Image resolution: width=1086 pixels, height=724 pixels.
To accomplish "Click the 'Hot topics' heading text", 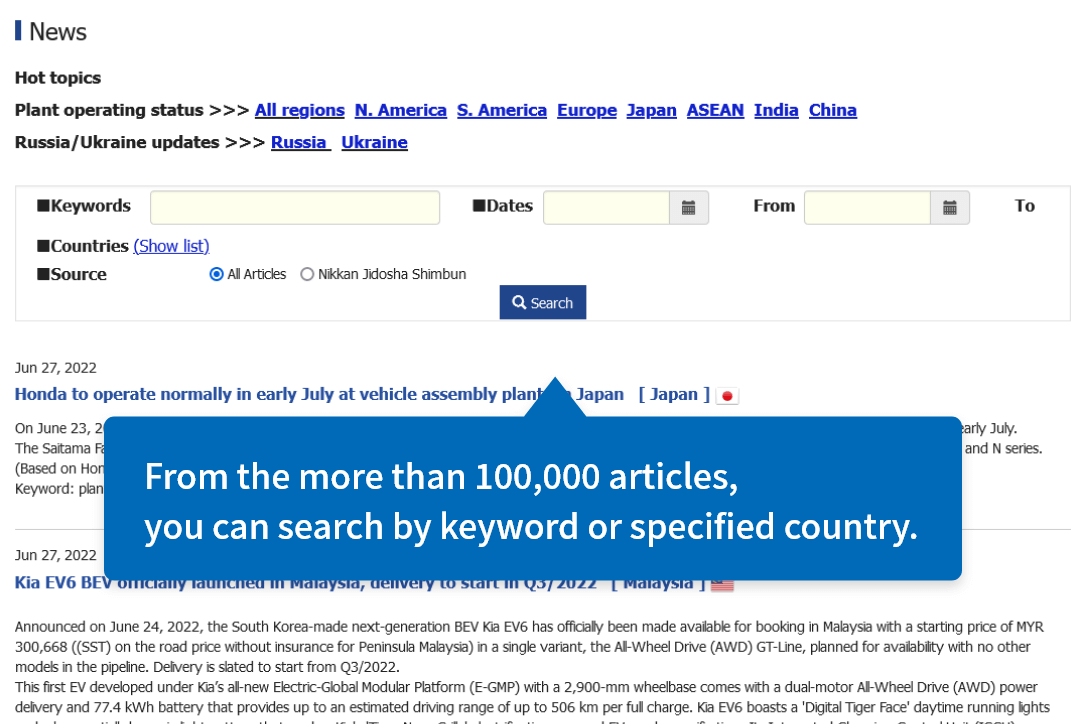I will (58, 78).
